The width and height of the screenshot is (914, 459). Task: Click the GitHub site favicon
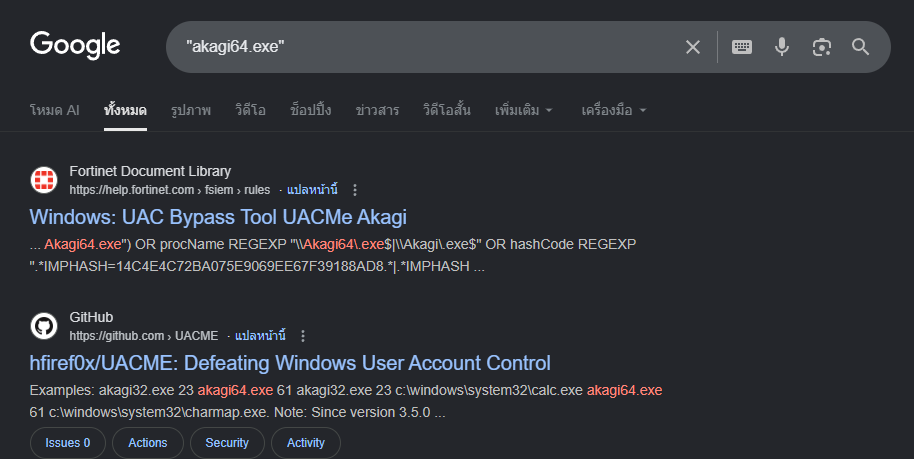click(x=44, y=326)
